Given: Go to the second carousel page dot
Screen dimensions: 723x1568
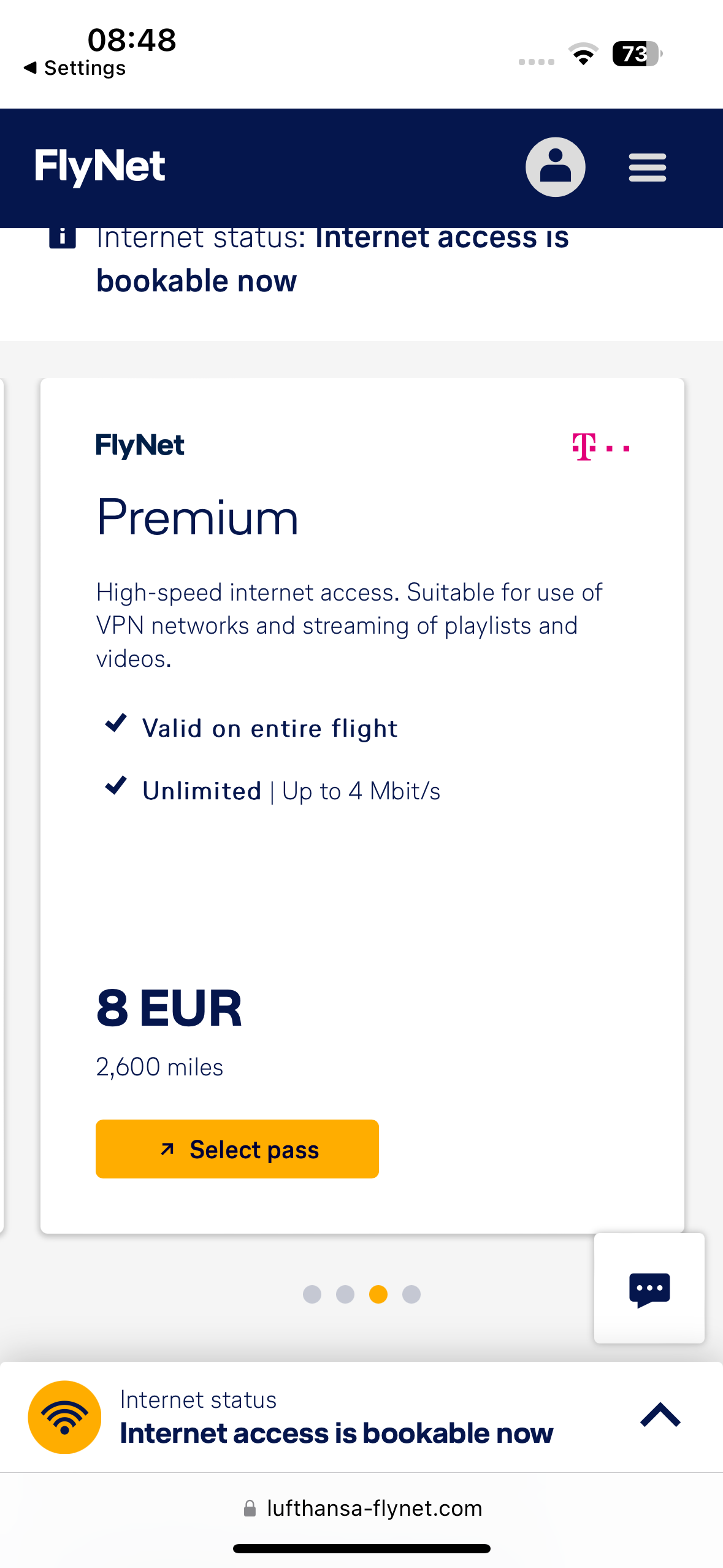Looking at the screenshot, I should coord(345,1294).
